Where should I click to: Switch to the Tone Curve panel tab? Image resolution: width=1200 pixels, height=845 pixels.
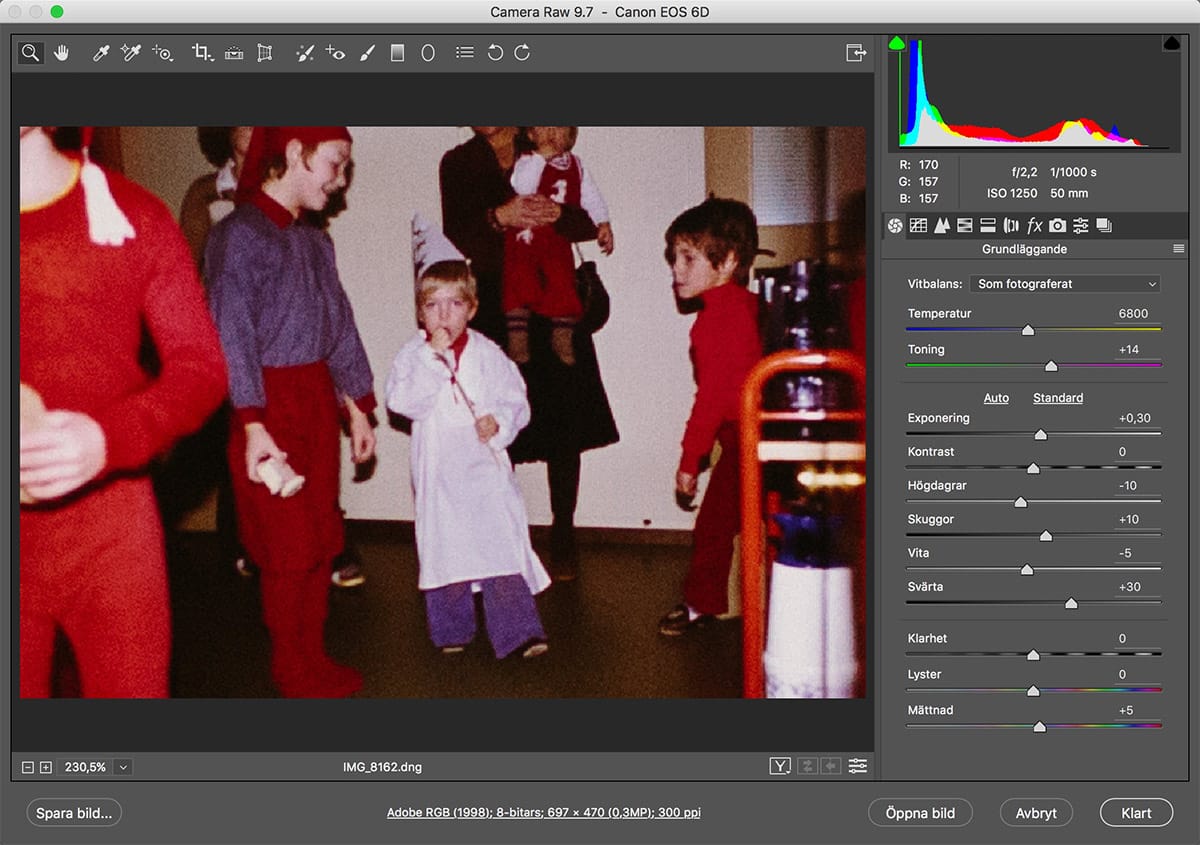tap(918, 226)
